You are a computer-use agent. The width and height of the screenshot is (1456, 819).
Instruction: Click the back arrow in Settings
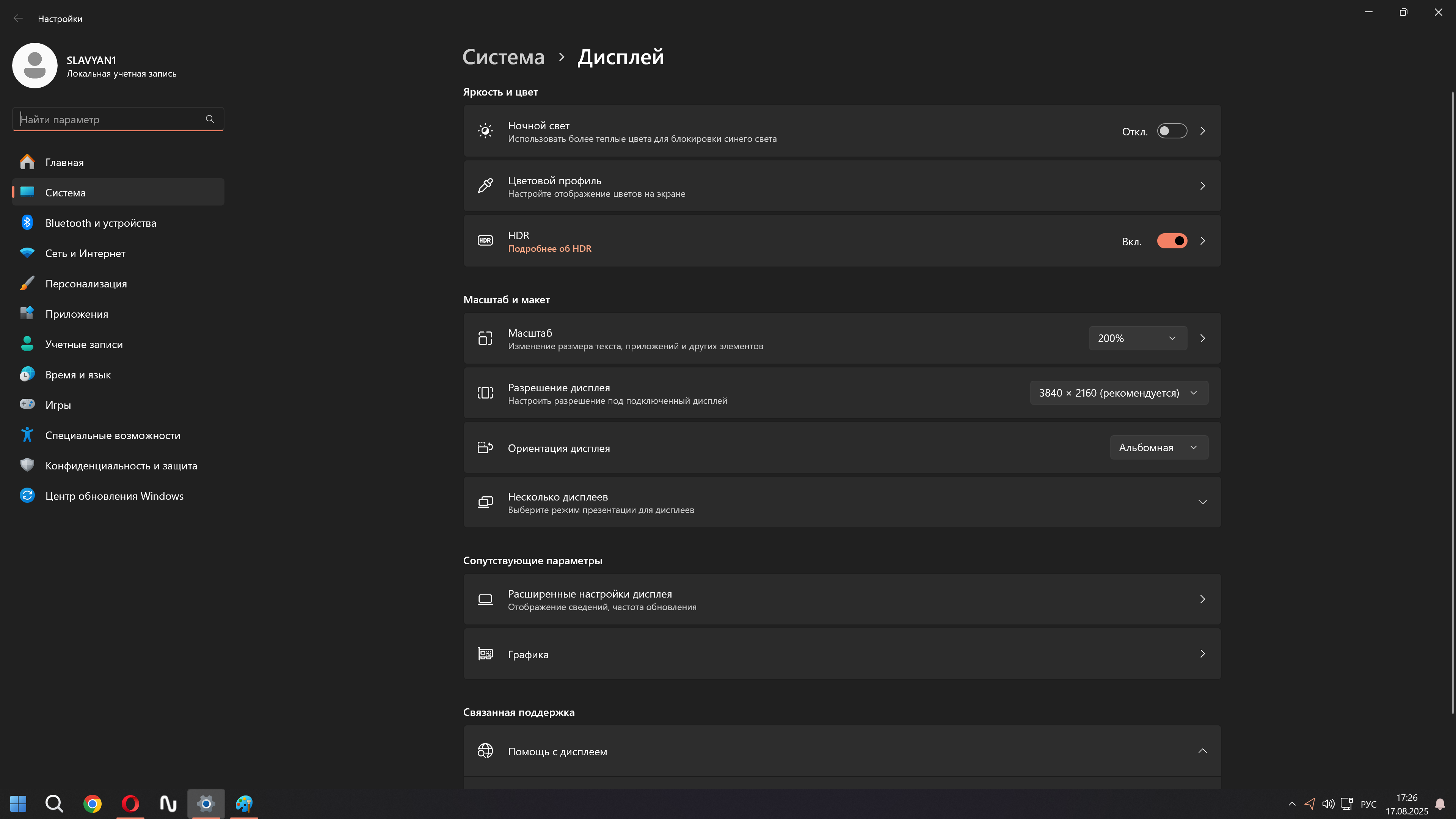point(18,19)
